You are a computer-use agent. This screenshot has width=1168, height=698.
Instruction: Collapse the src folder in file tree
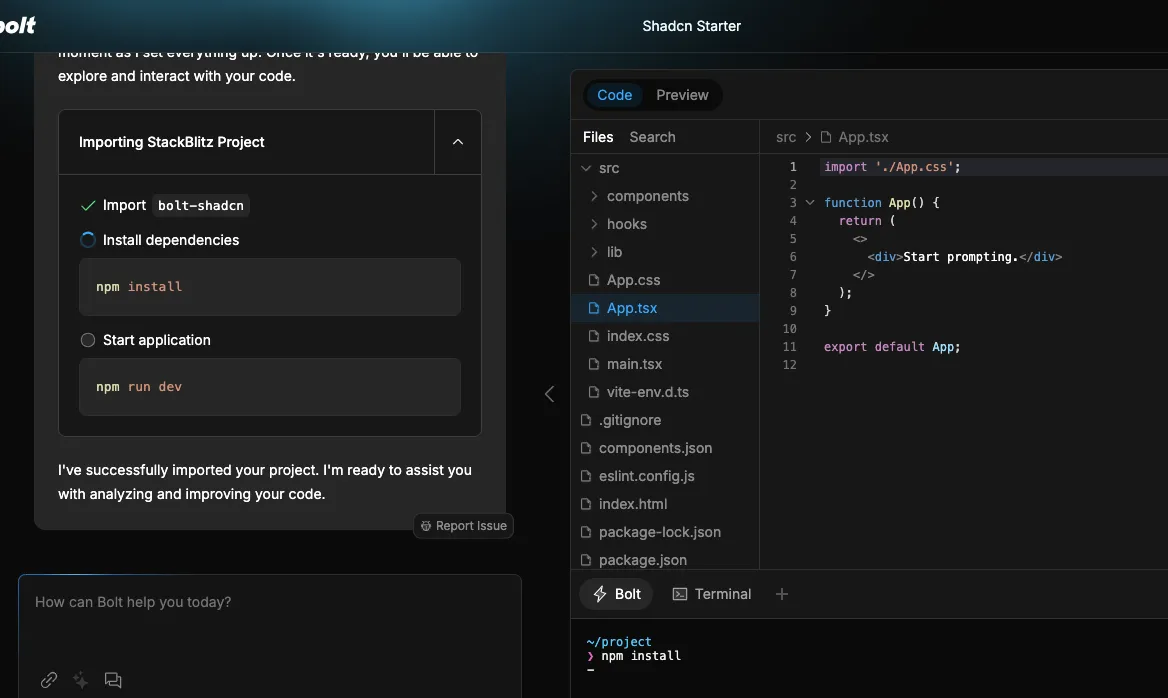pyautogui.click(x=586, y=168)
